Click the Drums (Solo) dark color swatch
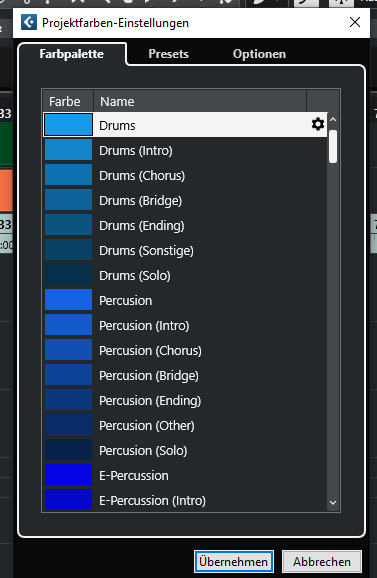Screen dimensions: 377x578 pos(68,275)
